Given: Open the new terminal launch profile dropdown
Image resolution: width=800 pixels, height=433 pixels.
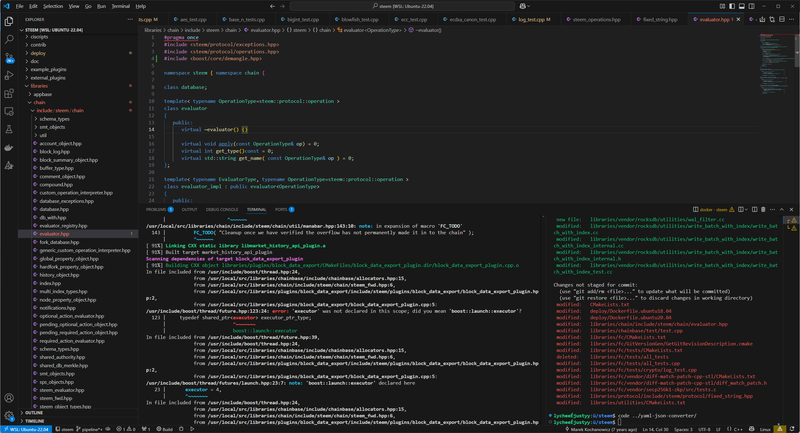Looking at the screenshot, I should click(x=745, y=210).
